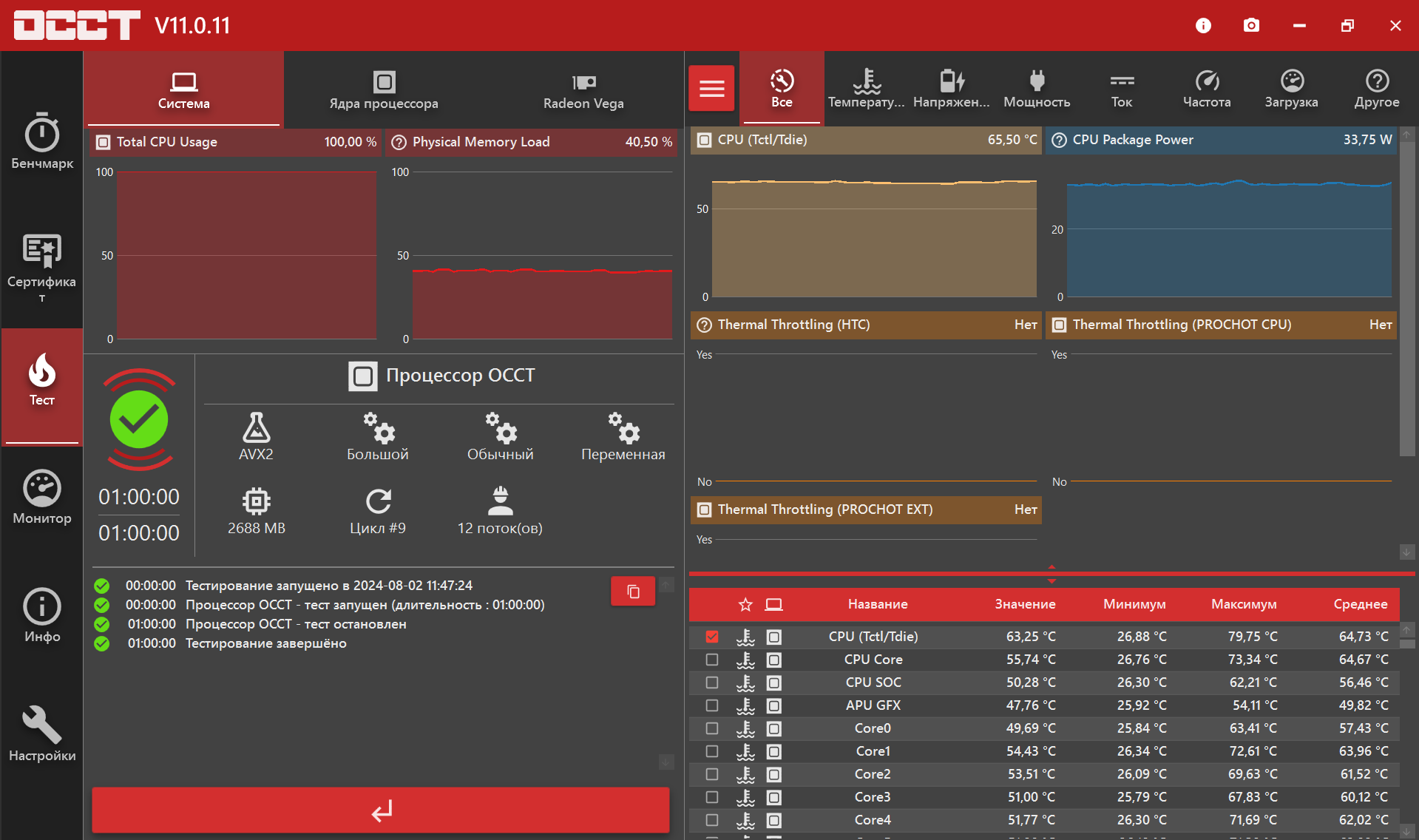1419x840 pixels.
Task: Open the Монитор gauge section
Action: (42, 497)
